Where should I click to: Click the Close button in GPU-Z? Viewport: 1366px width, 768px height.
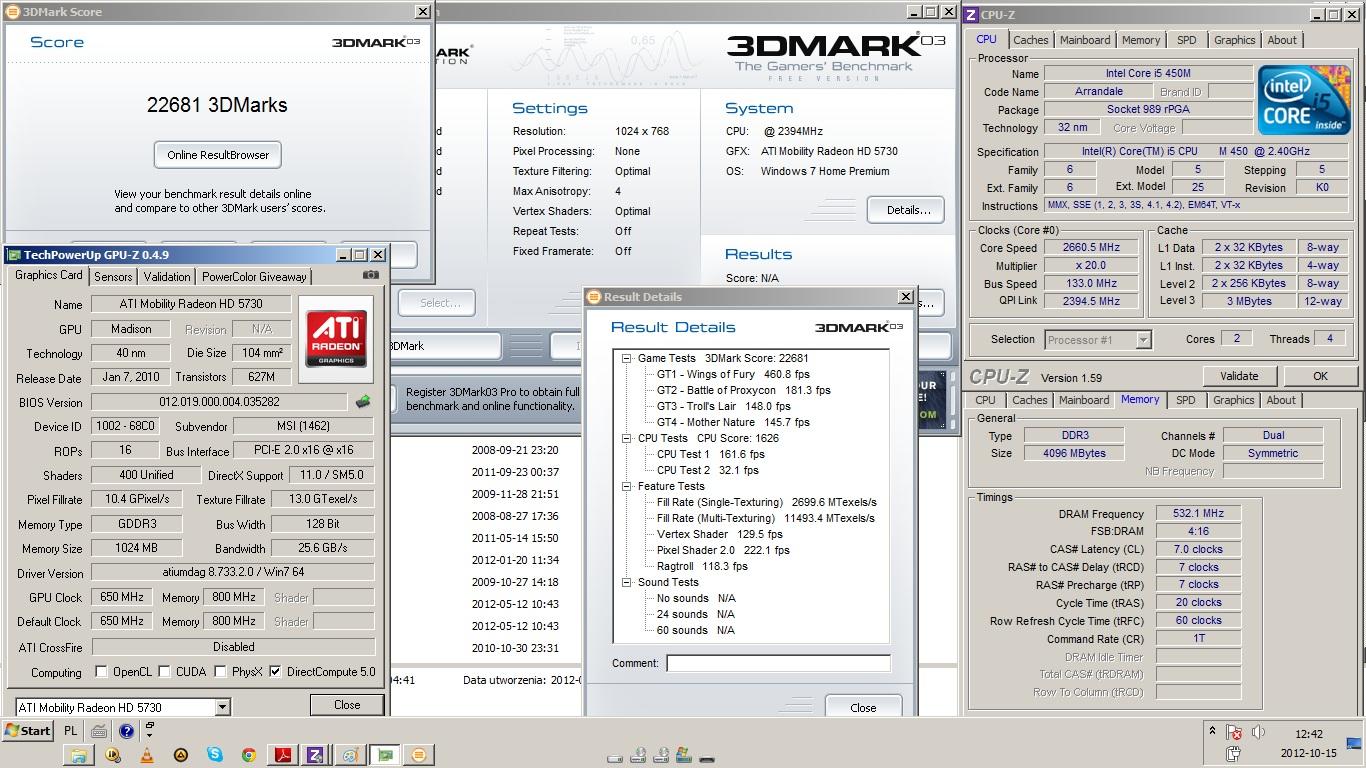pyautogui.click(x=347, y=705)
